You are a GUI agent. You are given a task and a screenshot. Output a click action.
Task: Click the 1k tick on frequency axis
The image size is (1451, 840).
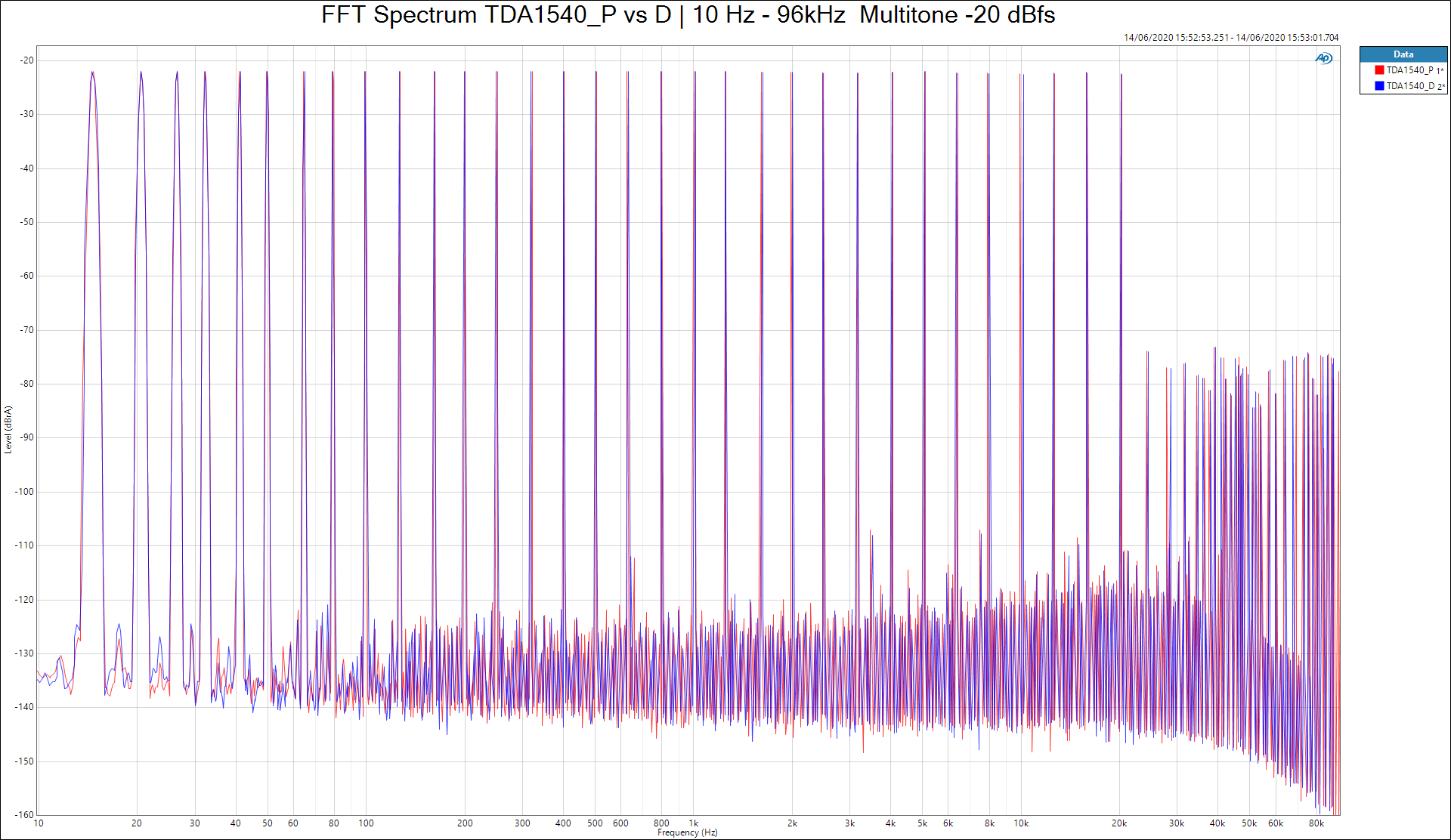click(x=693, y=823)
